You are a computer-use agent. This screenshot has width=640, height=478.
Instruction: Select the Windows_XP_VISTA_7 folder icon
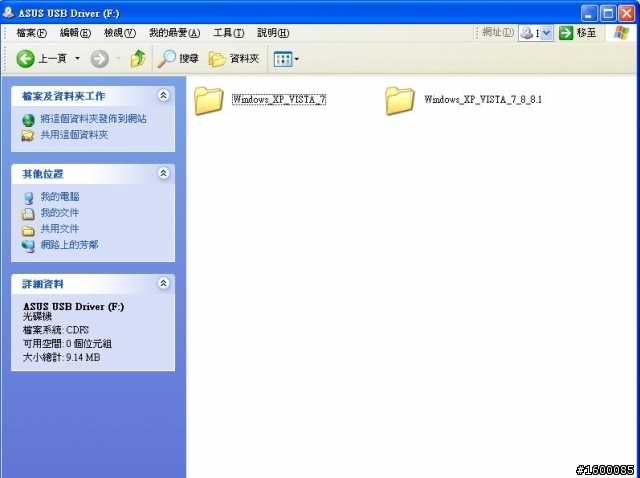click(209, 100)
